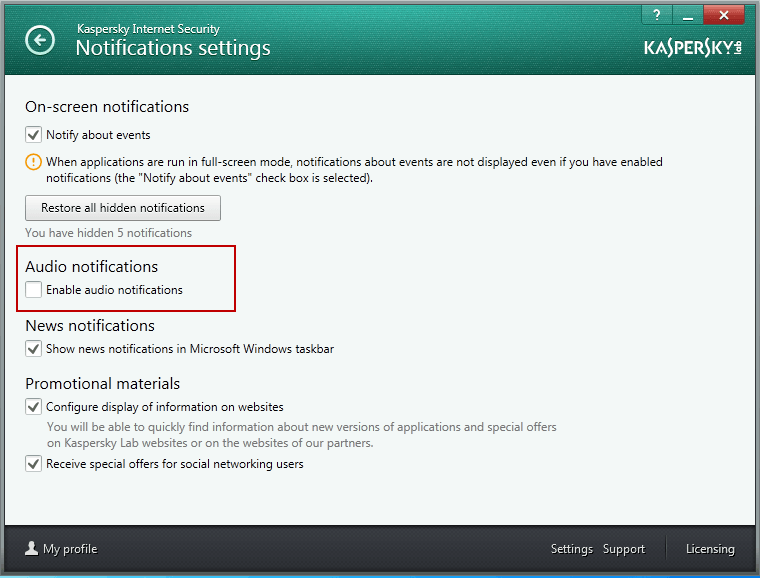The height and width of the screenshot is (578, 760).
Task: Open Settings in the bottom bar
Action: [x=572, y=549]
